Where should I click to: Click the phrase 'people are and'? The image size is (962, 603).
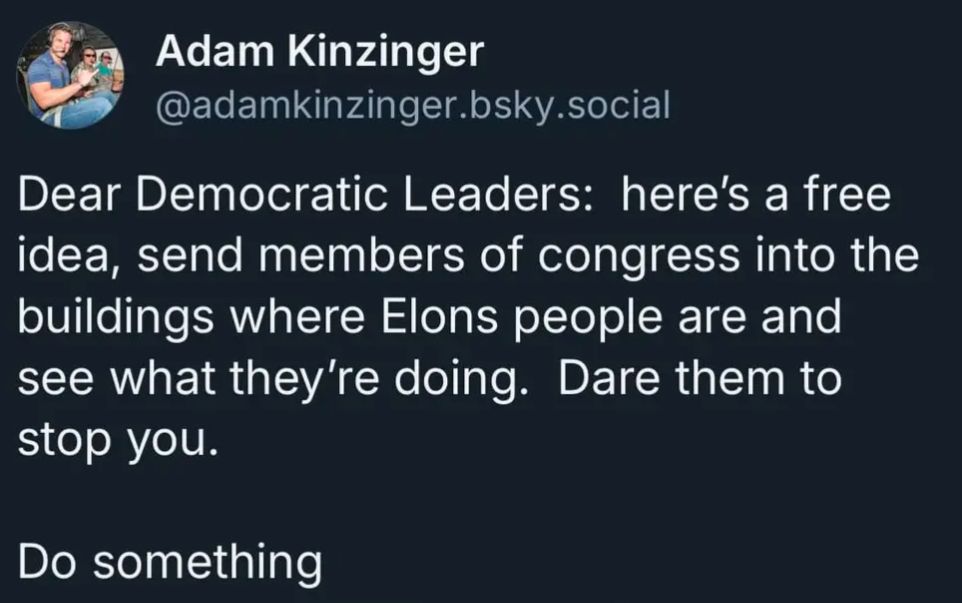pos(677,319)
